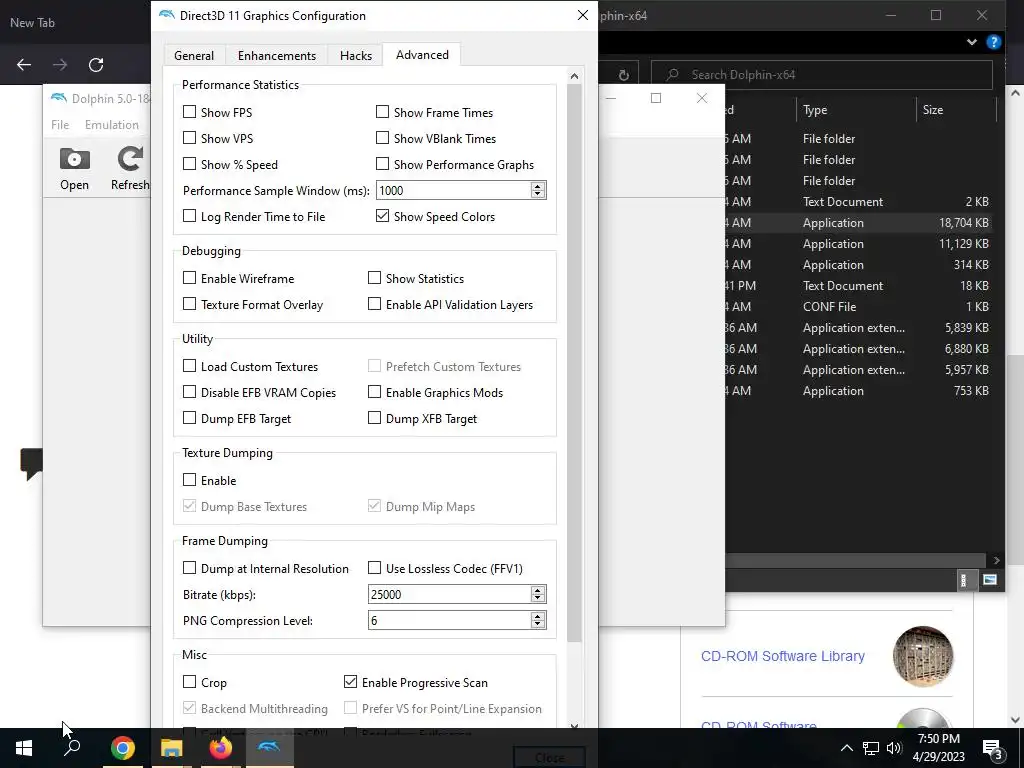Screen dimensions: 1024x768
Task: Open Google Chrome from the taskbar
Action: pyautogui.click(x=122, y=748)
